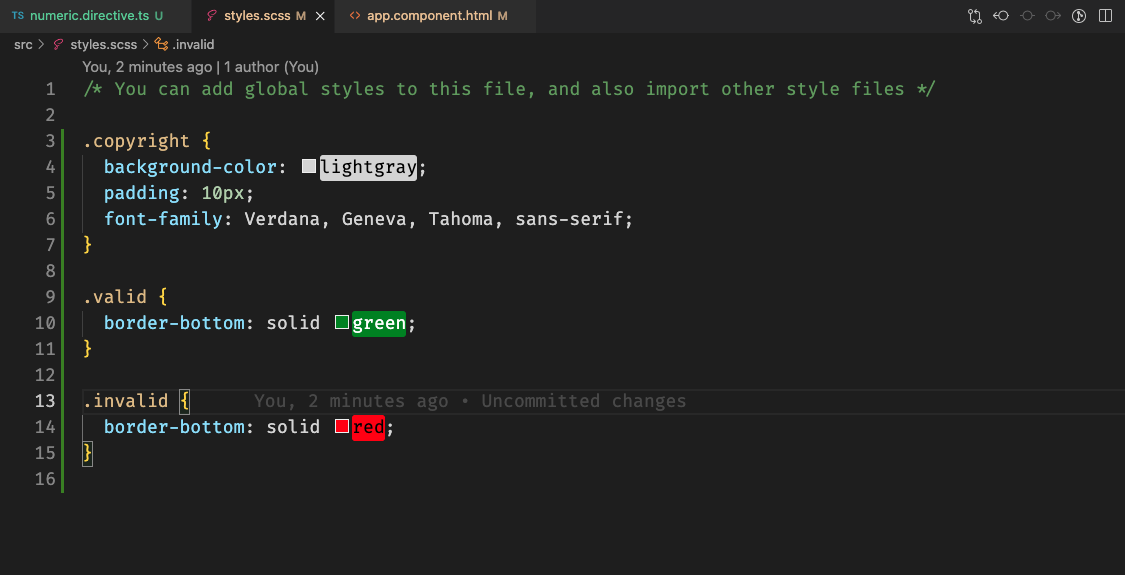Open the styles.scss breadcrumb dropdown
The image size is (1125, 575).
[103, 45]
